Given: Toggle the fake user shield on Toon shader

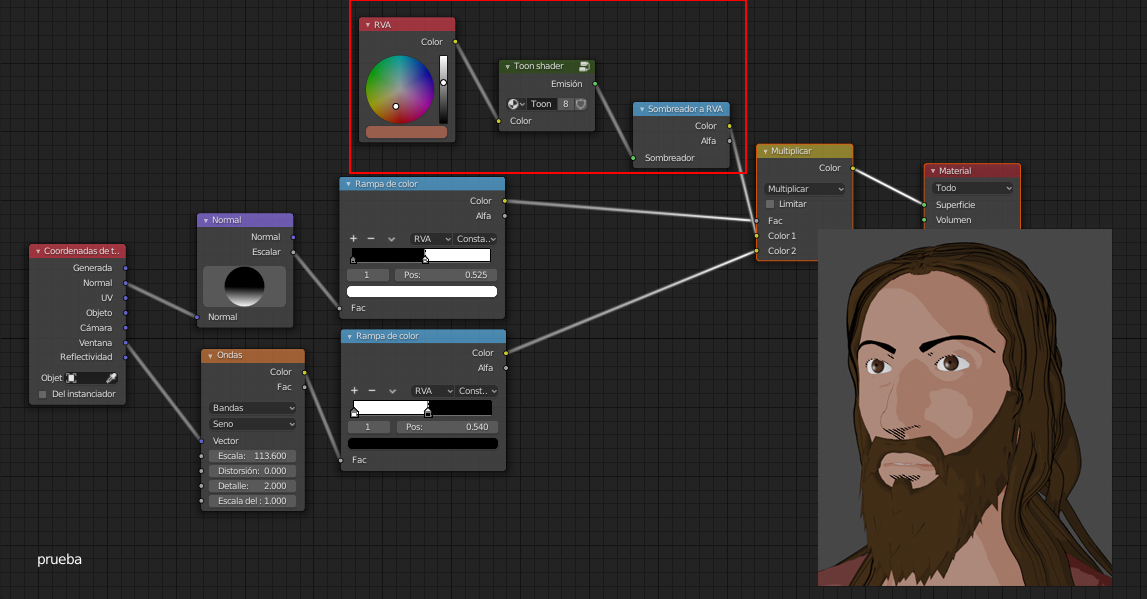Looking at the screenshot, I should [x=580, y=103].
